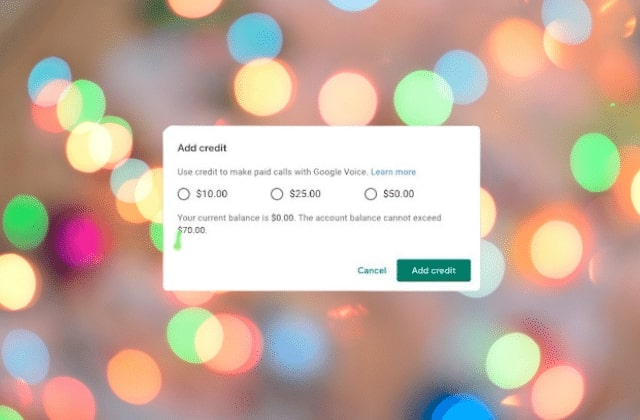Viewport: 640px width, 420px height.
Task: Click the 'Use credit to make paid calls' text
Action: (235, 172)
